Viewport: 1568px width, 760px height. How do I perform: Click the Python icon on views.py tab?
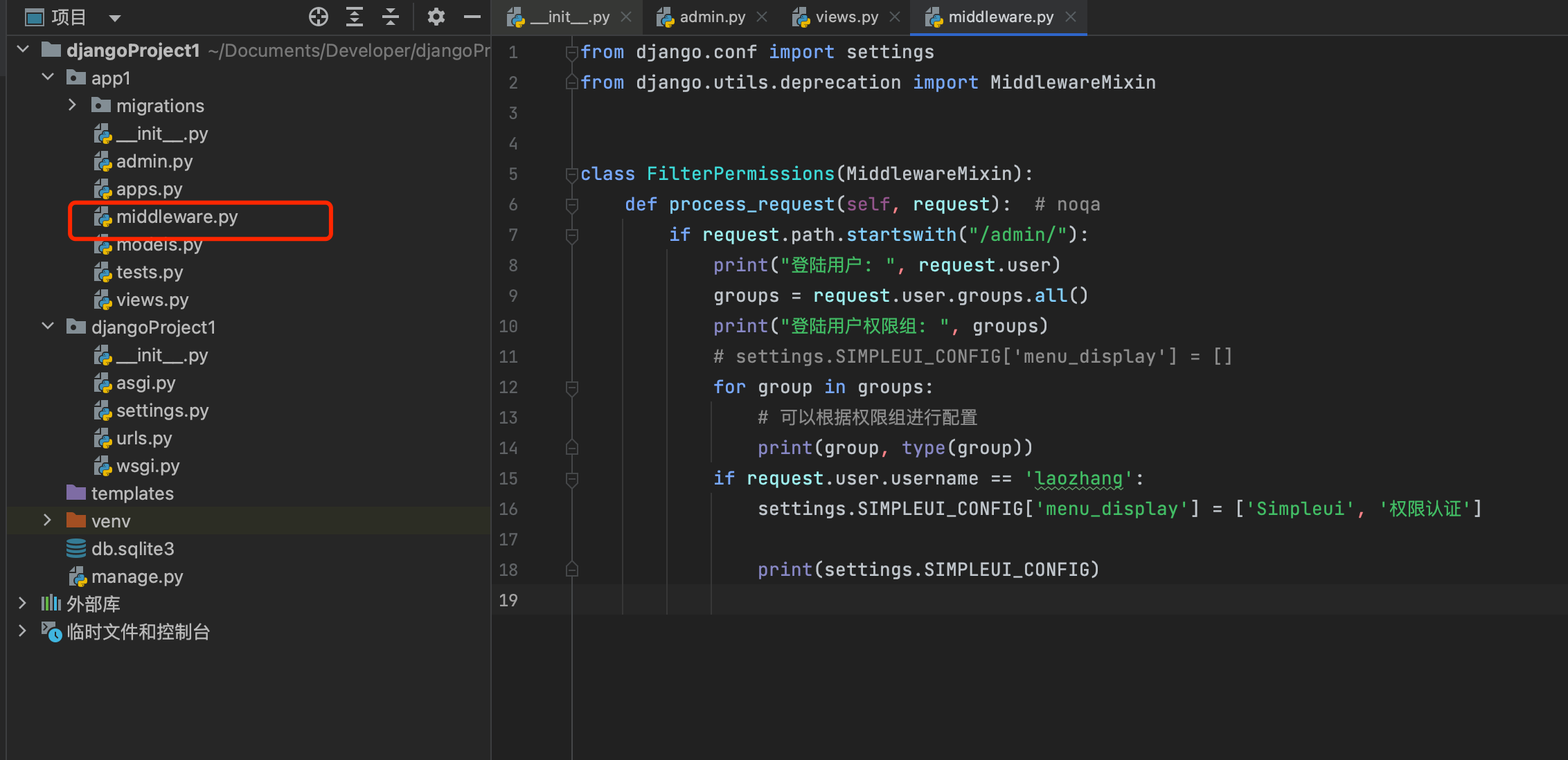[x=801, y=17]
